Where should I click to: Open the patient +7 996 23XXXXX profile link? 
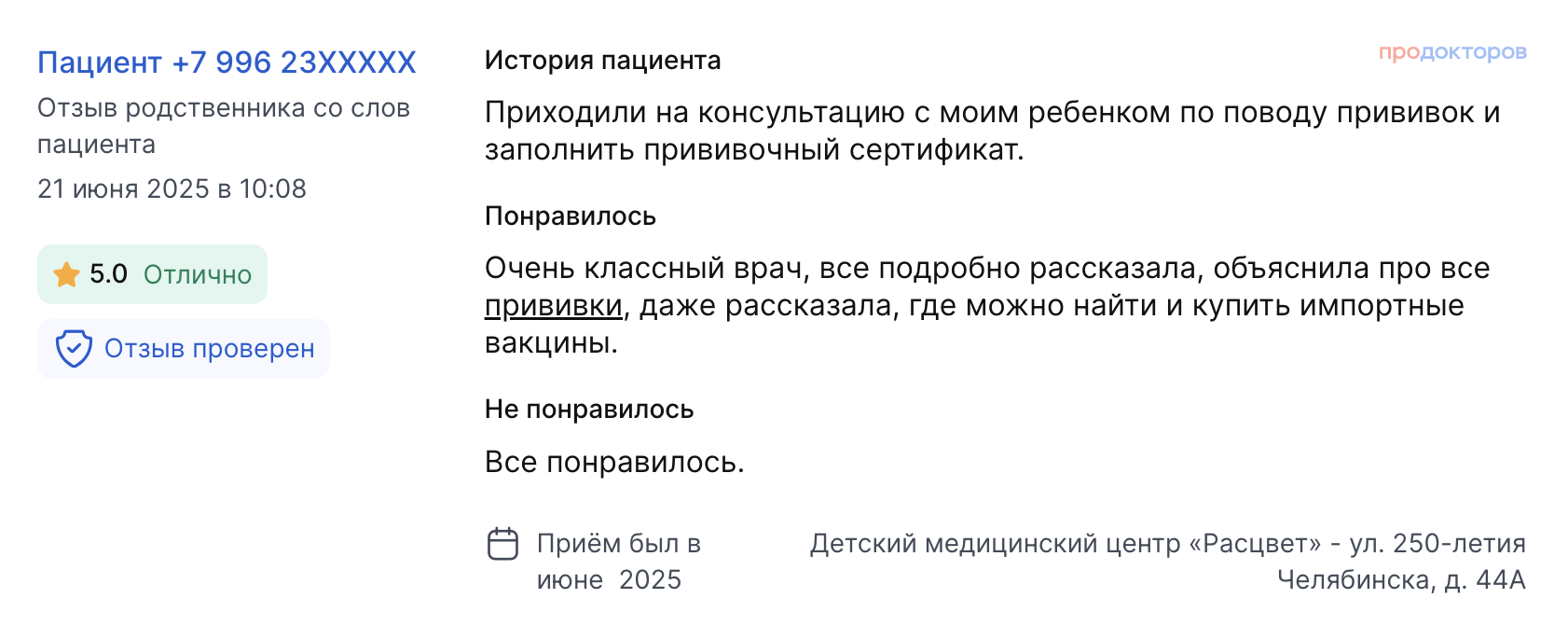(227, 63)
